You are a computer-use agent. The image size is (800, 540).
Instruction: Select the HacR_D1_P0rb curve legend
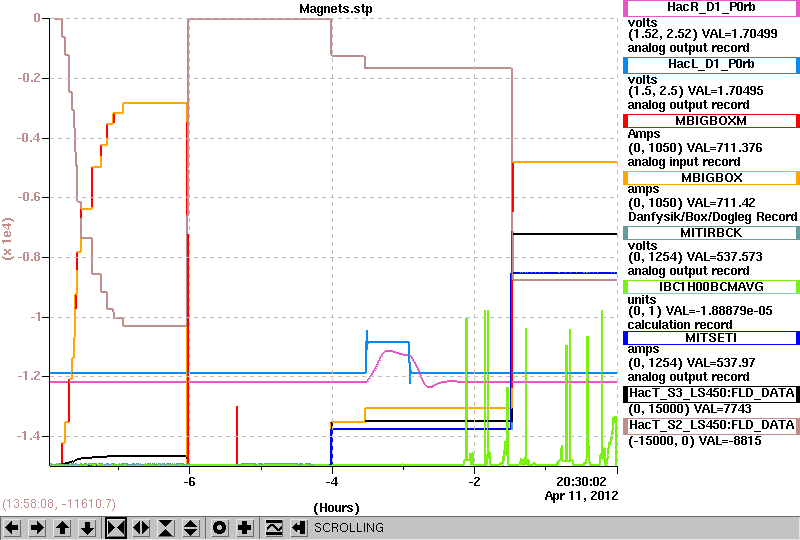(711, 8)
